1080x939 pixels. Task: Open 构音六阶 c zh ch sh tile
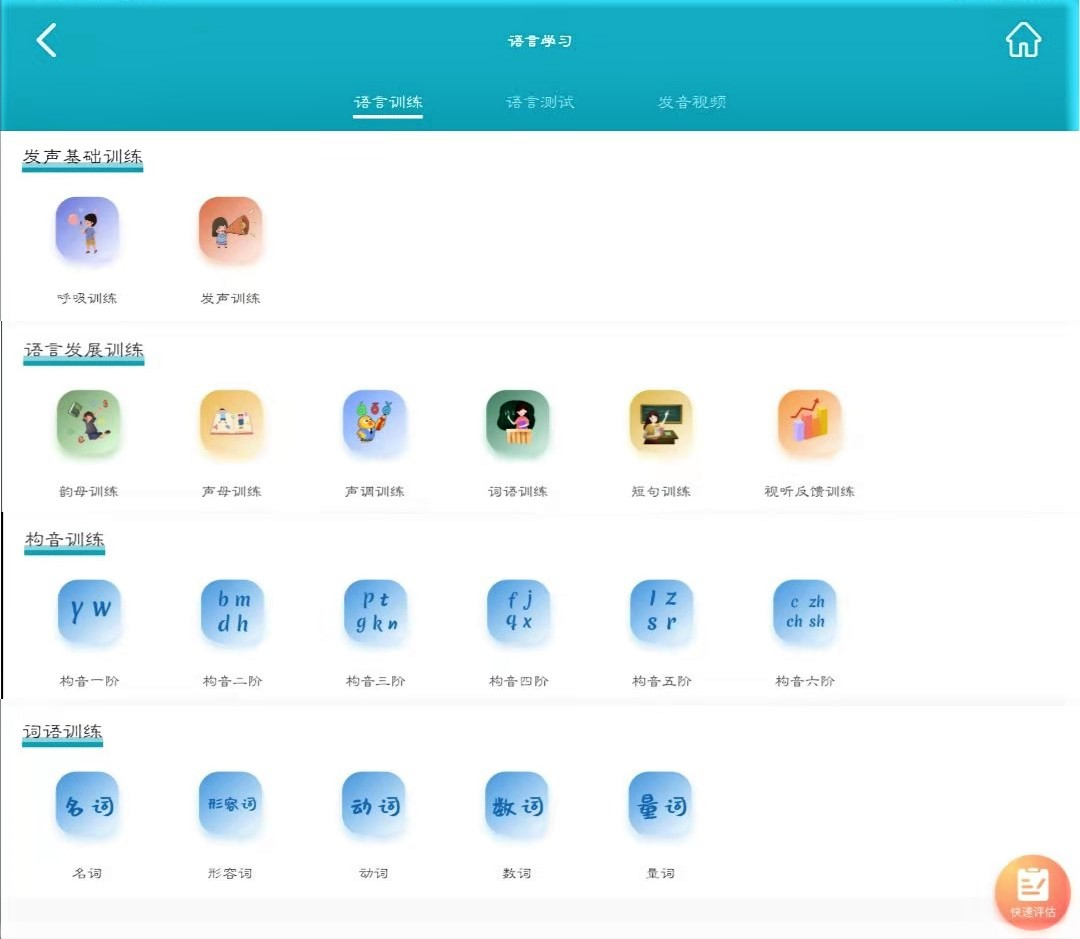pyautogui.click(x=805, y=611)
